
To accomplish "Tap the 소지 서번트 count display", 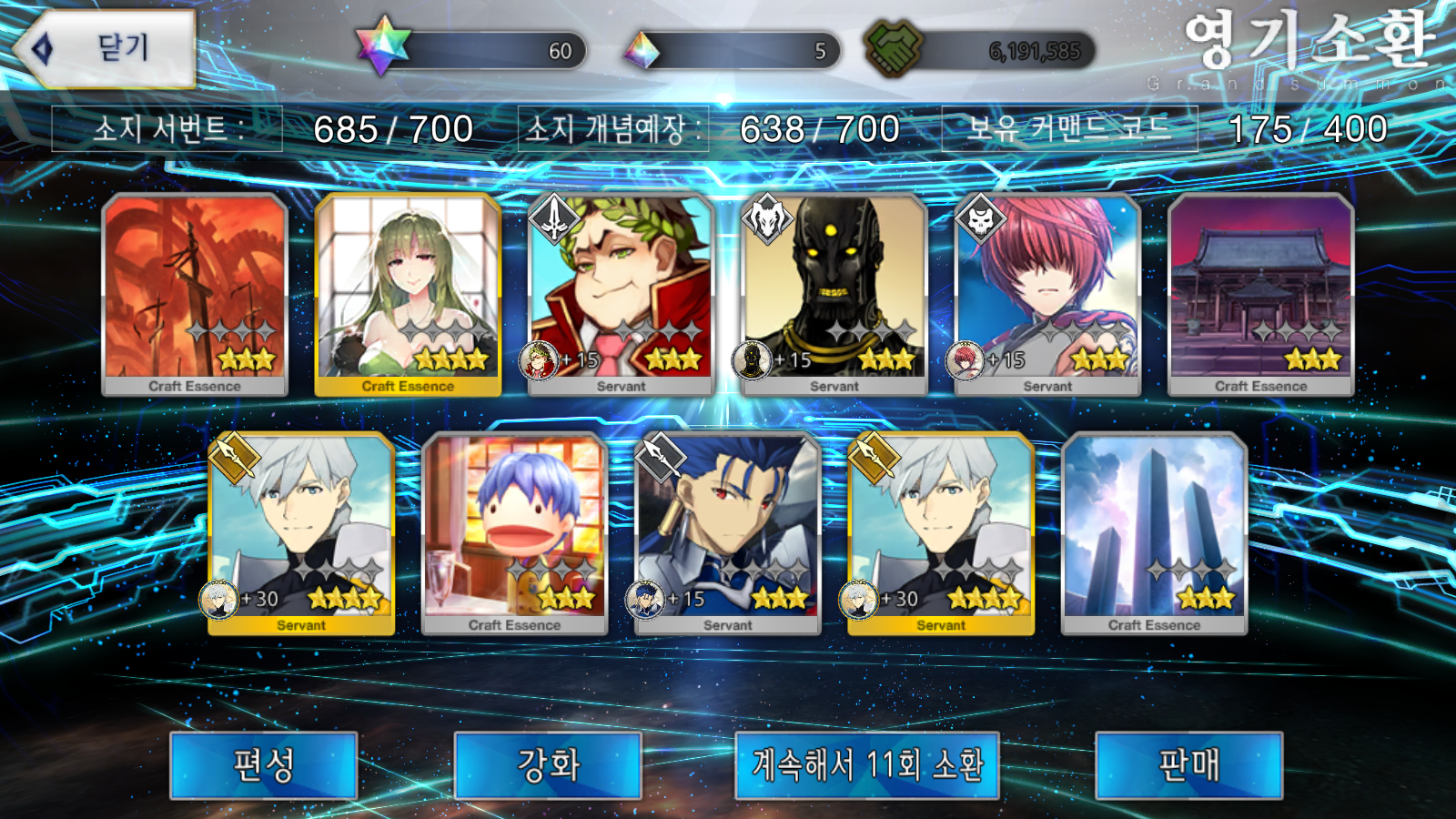I will [x=264, y=129].
